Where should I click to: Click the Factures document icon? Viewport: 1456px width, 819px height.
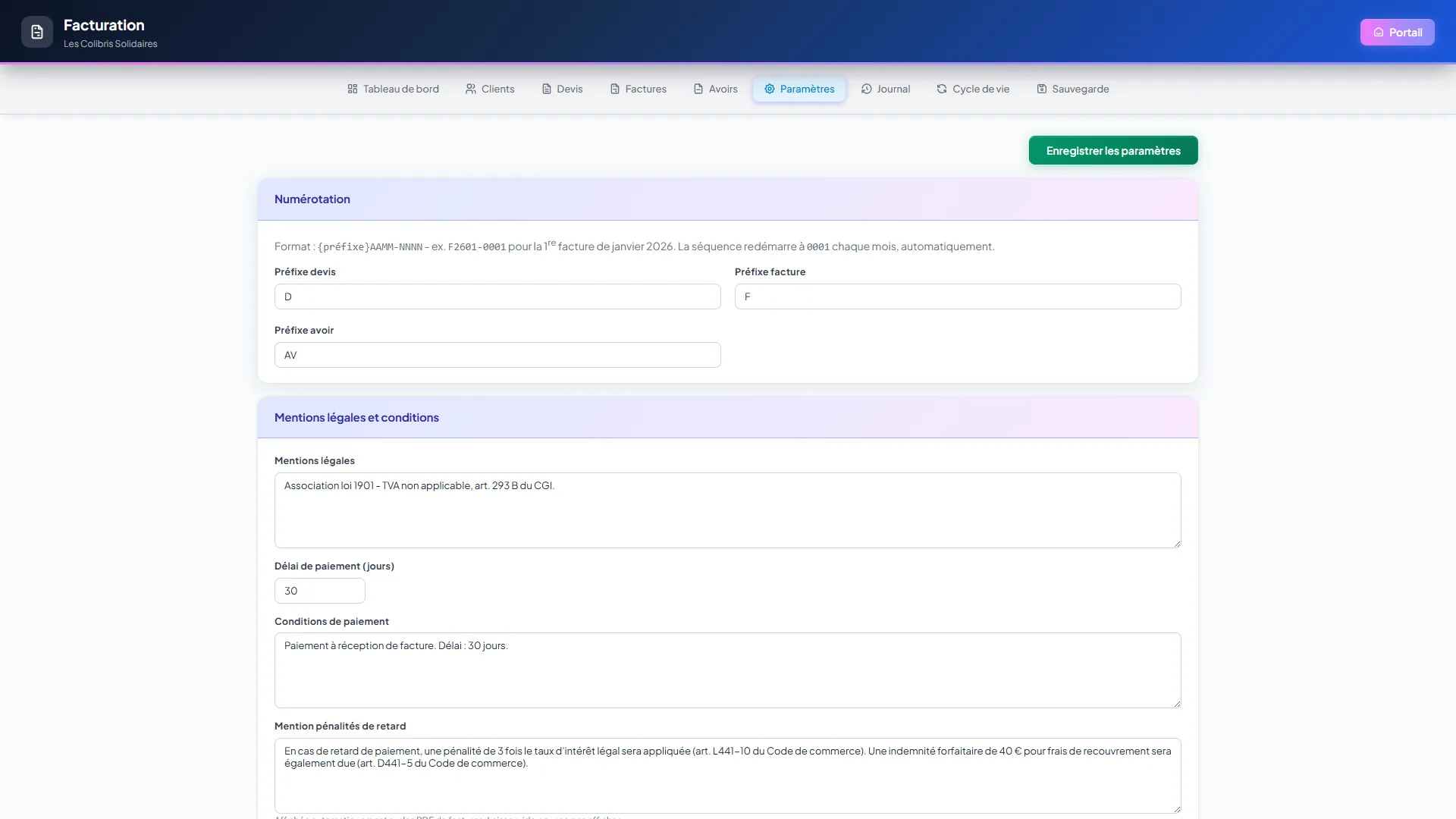615,89
